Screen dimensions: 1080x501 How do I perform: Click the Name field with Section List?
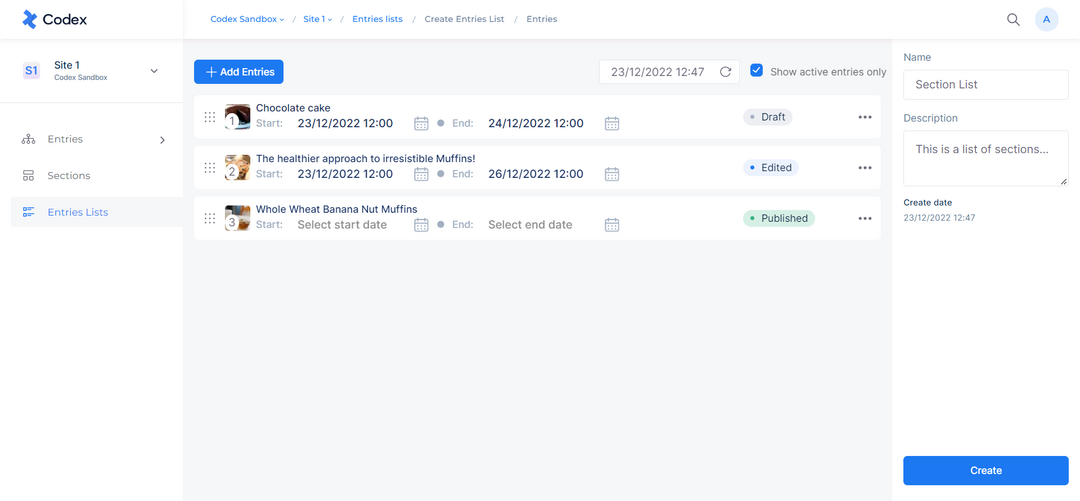click(x=986, y=85)
